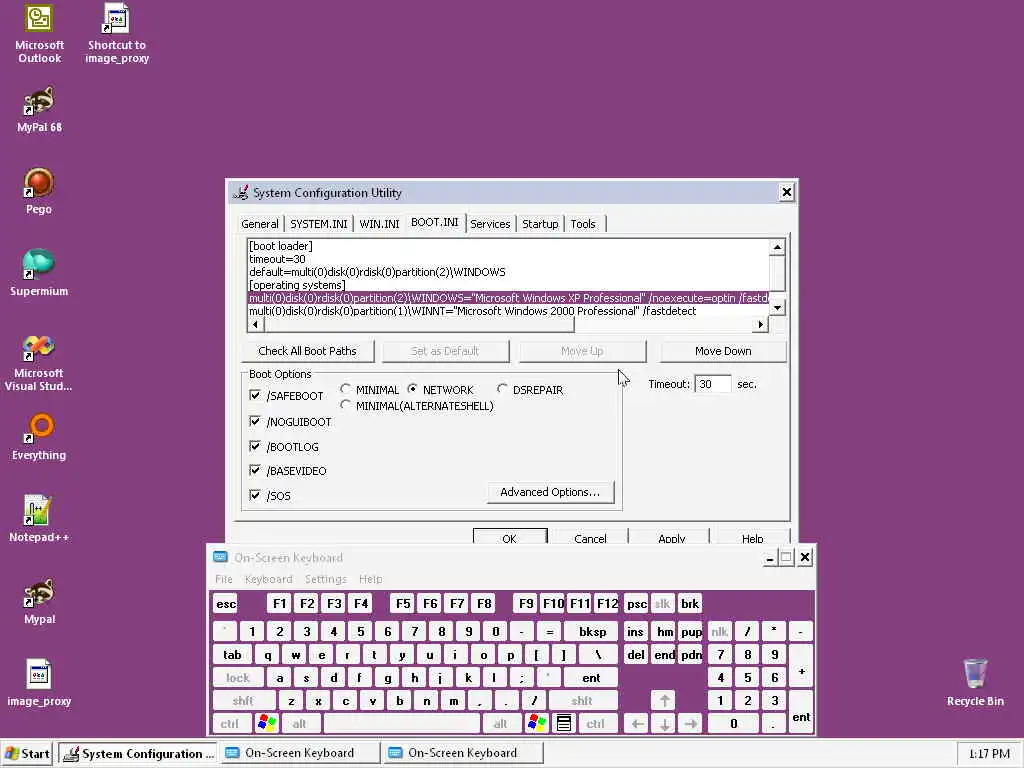Image resolution: width=1024 pixels, height=768 pixels.
Task: Select the MINIMAL safeboot radio button
Action: click(345, 389)
